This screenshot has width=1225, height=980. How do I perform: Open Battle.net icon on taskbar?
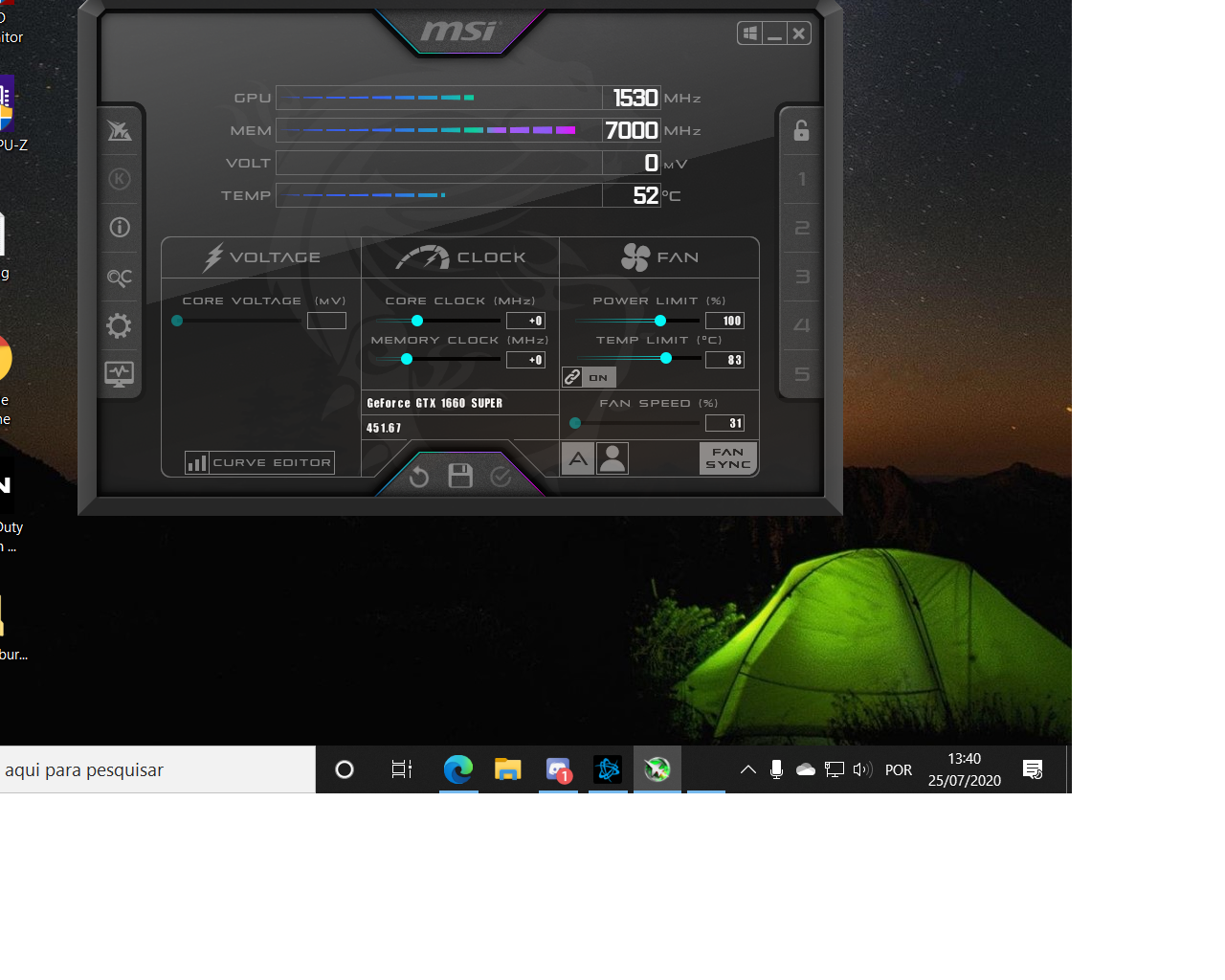coord(608,769)
